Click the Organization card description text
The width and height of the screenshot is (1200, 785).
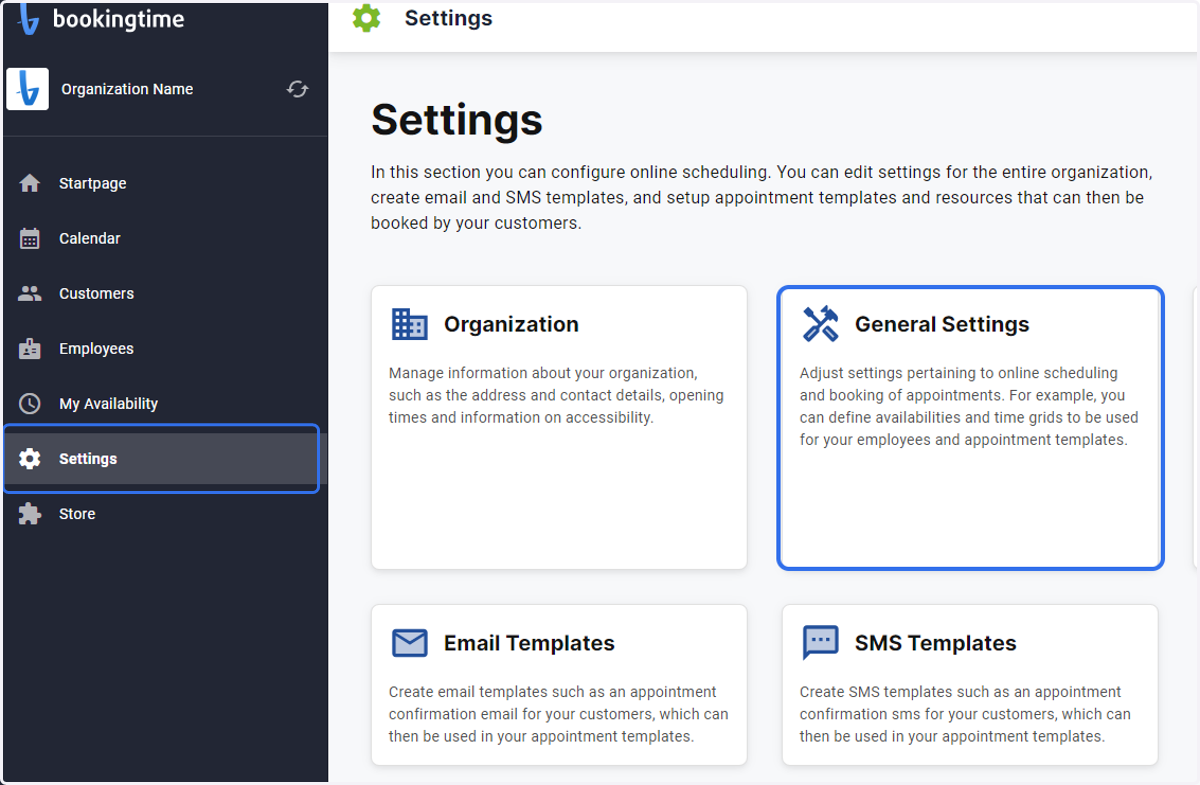click(x=556, y=395)
